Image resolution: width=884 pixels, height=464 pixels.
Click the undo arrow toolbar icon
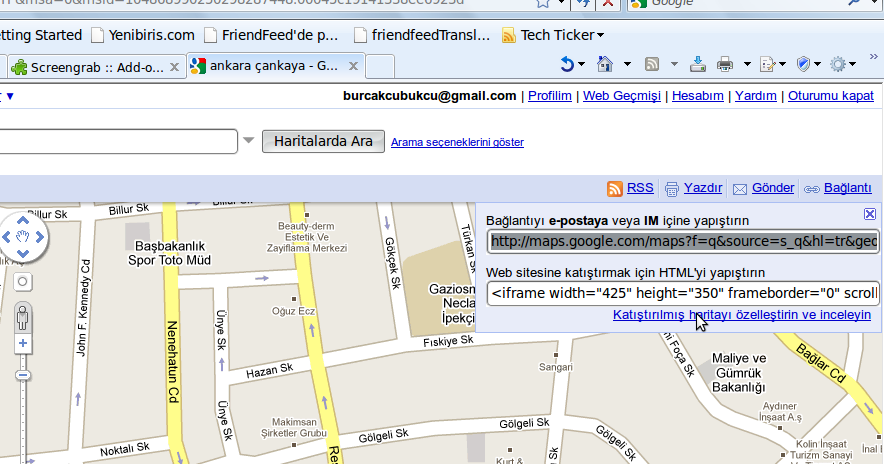coord(567,64)
